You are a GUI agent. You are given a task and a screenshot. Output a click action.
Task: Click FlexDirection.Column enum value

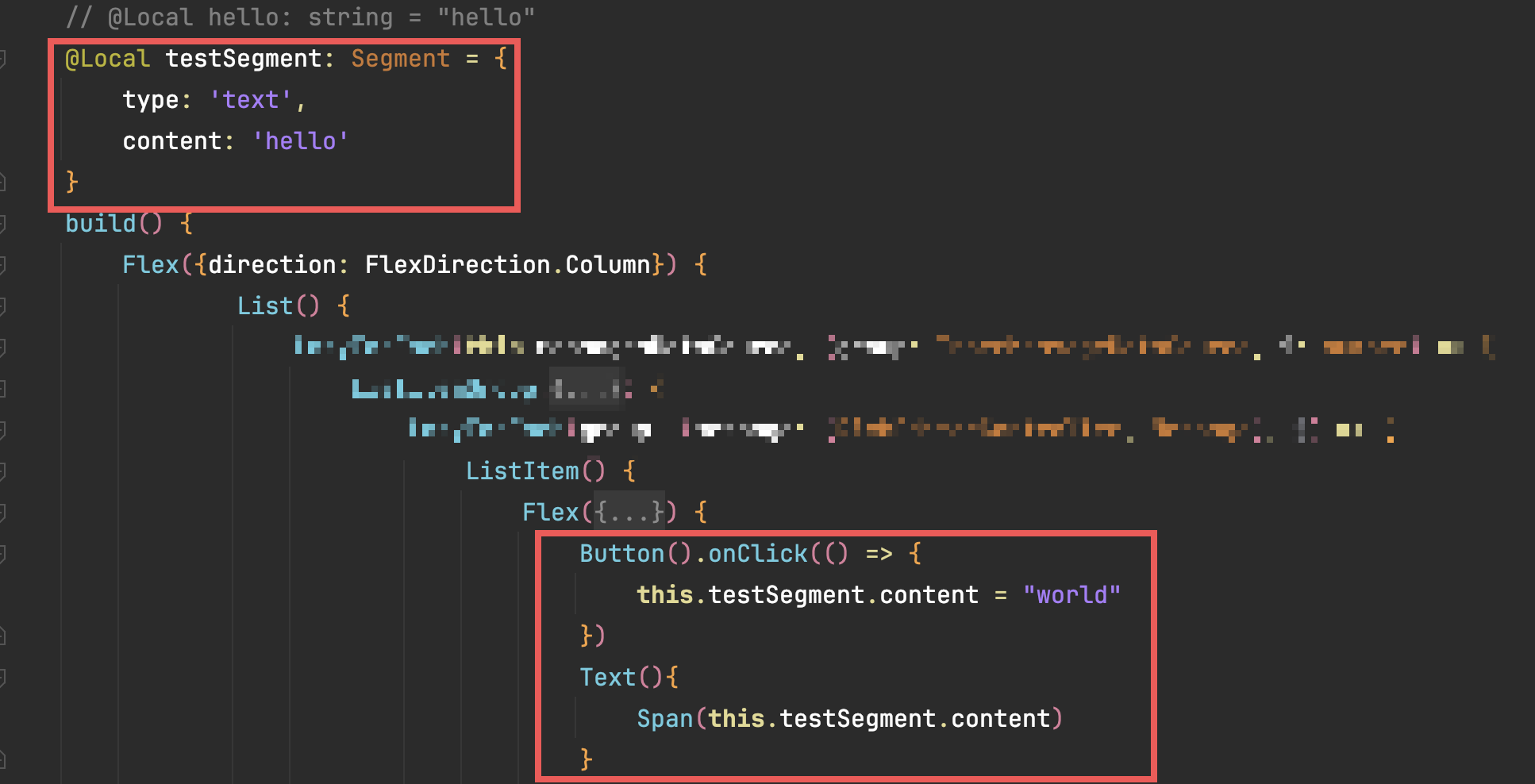coord(508,265)
